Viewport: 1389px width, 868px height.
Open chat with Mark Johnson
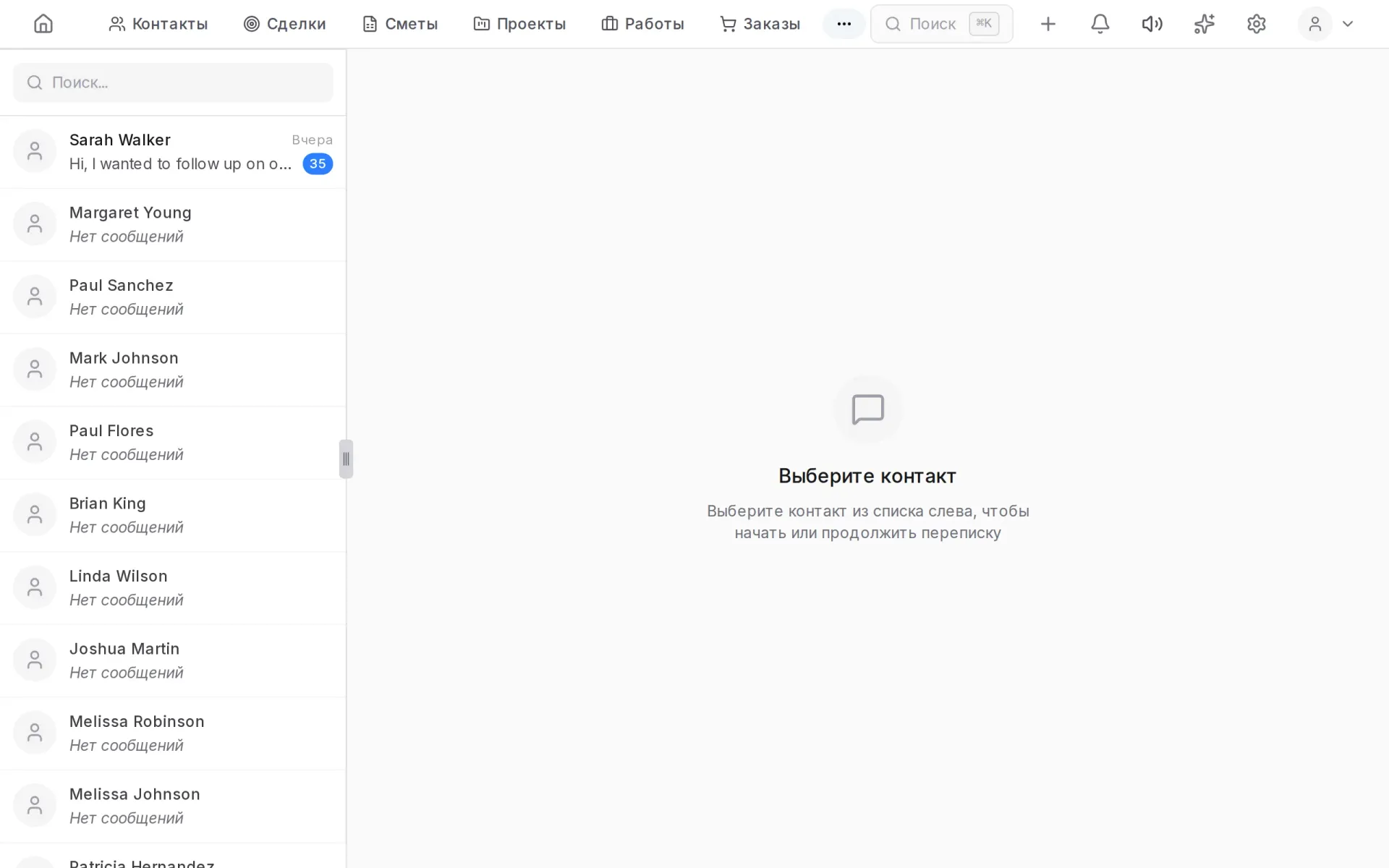click(173, 370)
